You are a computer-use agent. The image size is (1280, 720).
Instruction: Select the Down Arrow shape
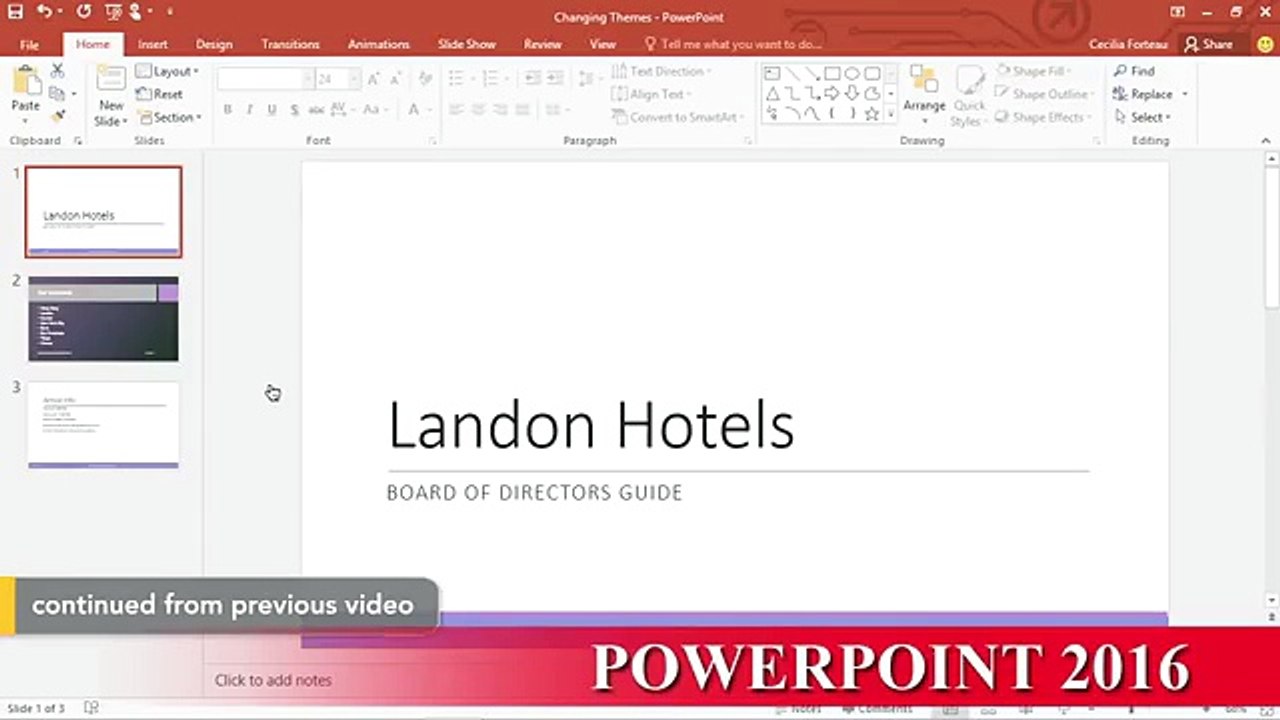[x=852, y=94]
